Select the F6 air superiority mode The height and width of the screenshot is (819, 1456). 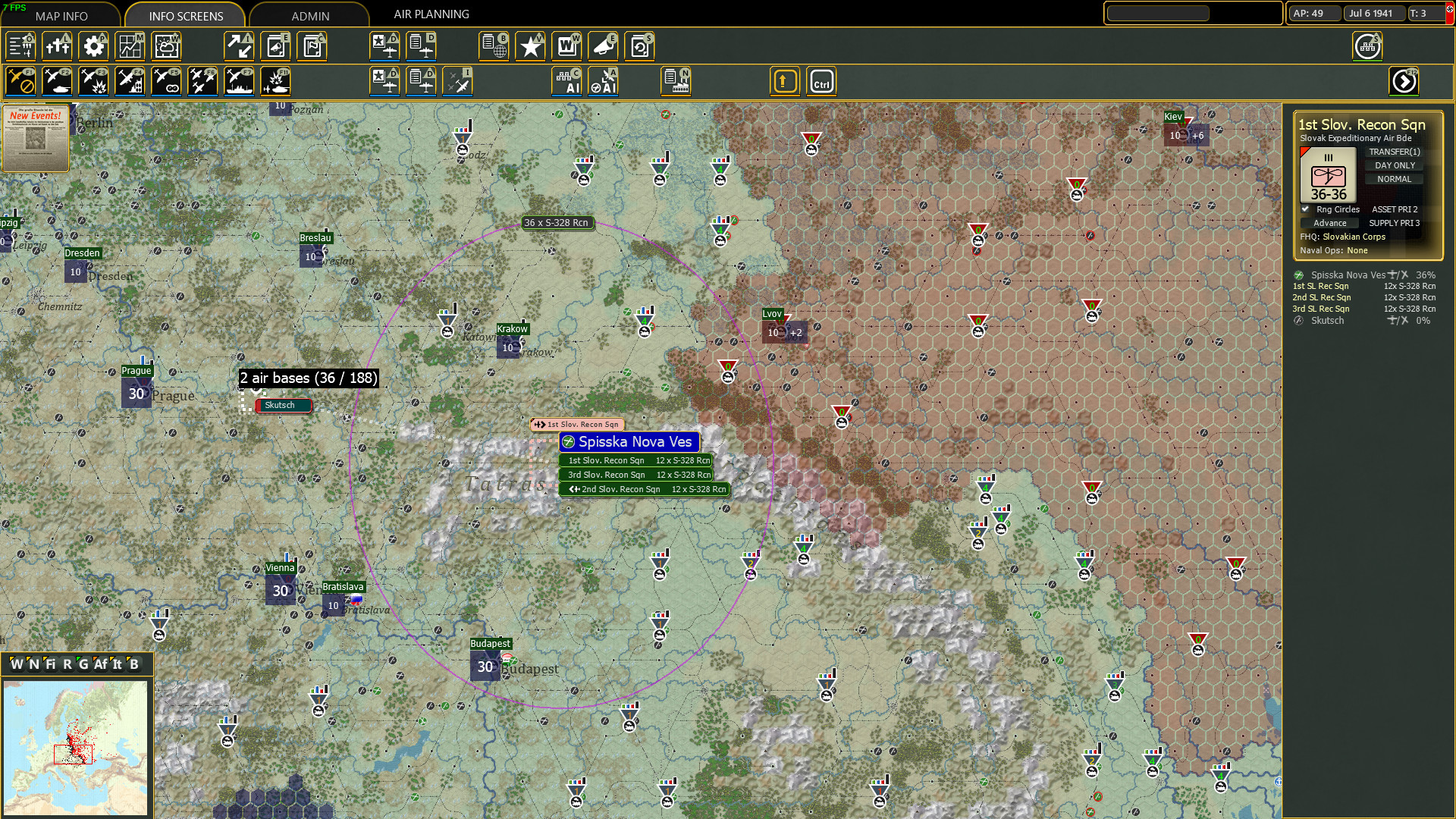coord(202,81)
